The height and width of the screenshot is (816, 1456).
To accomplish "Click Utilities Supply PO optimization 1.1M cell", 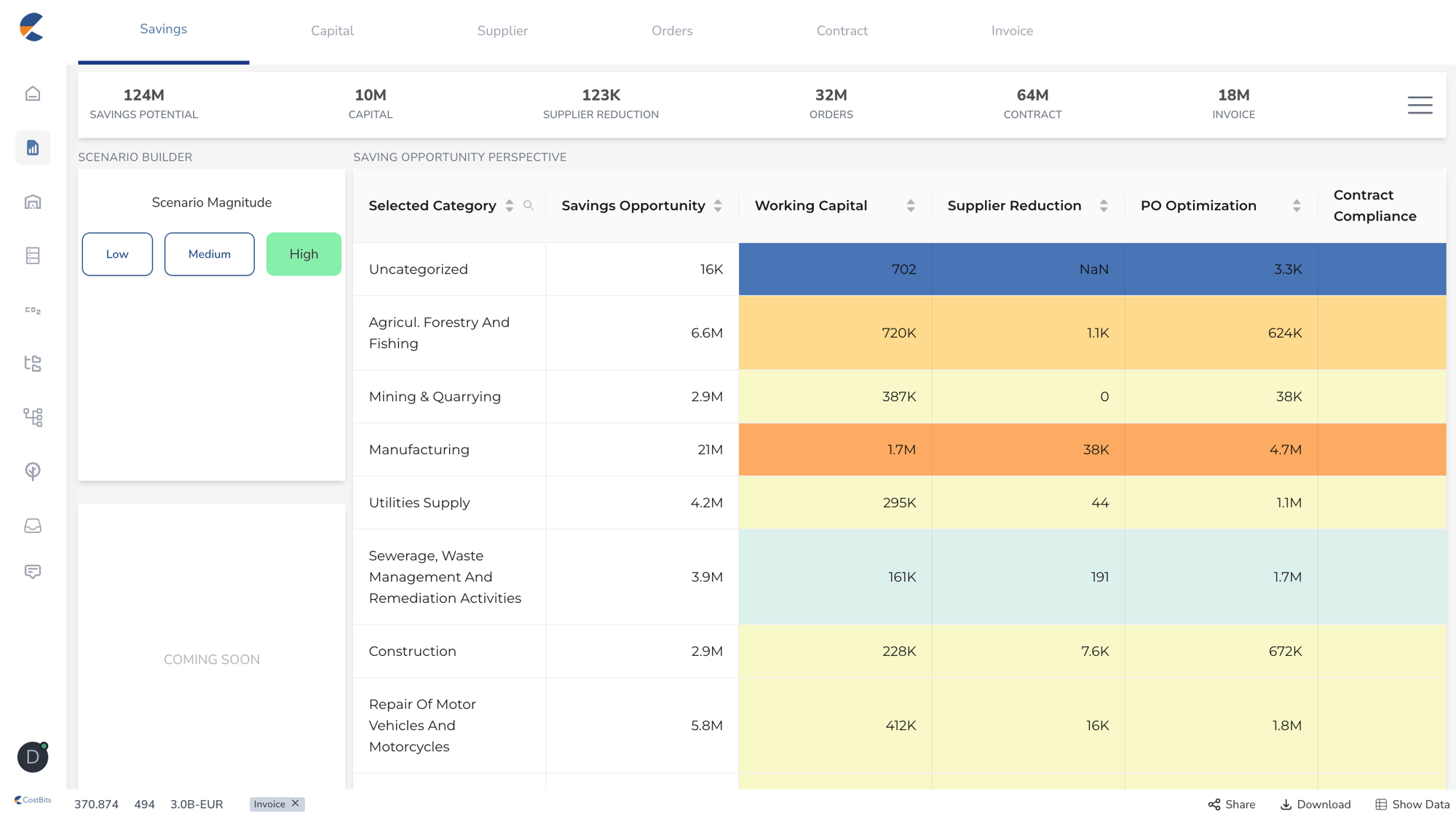I will coord(1221,503).
